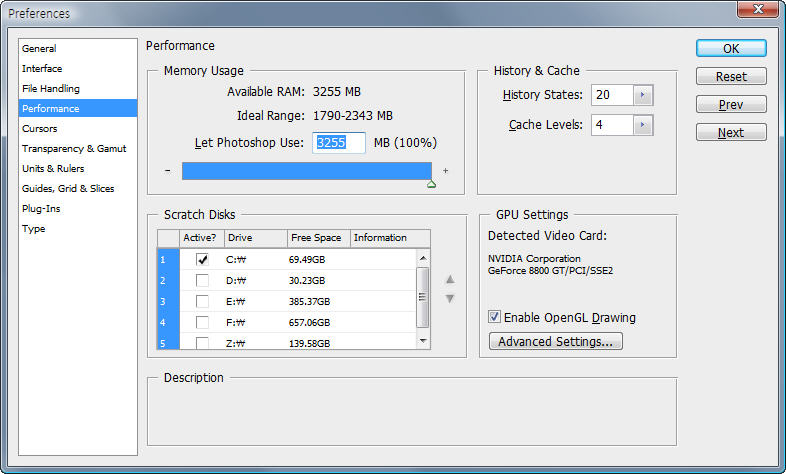Move scratch disk down with arrow icon
Screen dimensions: 786x474
[450, 298]
